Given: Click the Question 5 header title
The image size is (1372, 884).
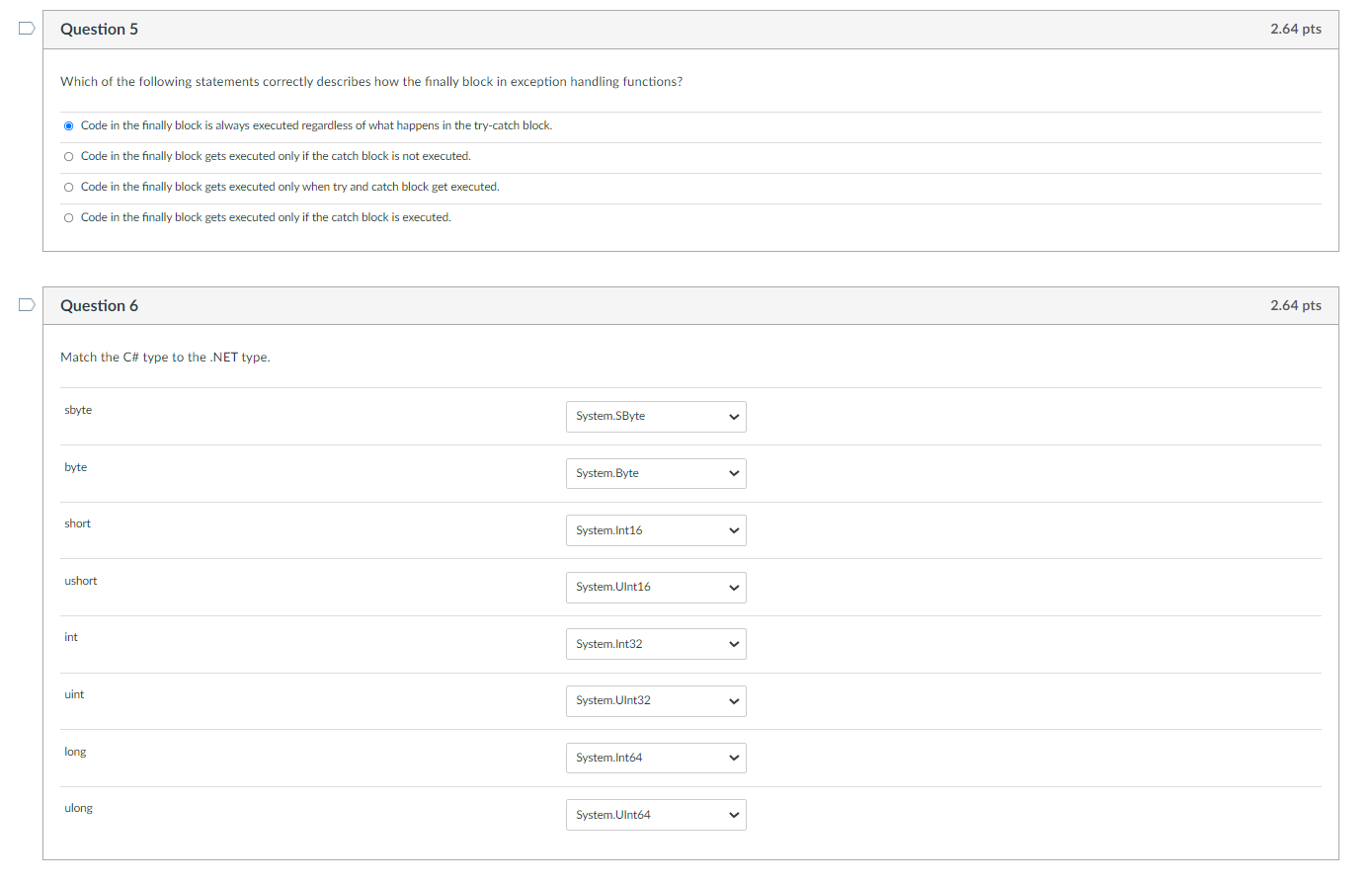Looking at the screenshot, I should (99, 29).
